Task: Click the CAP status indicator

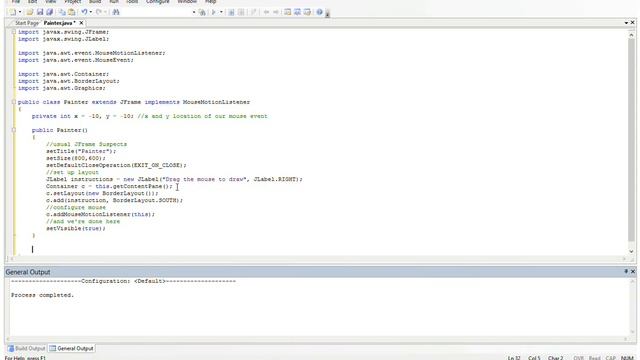Action: [x=611, y=358]
